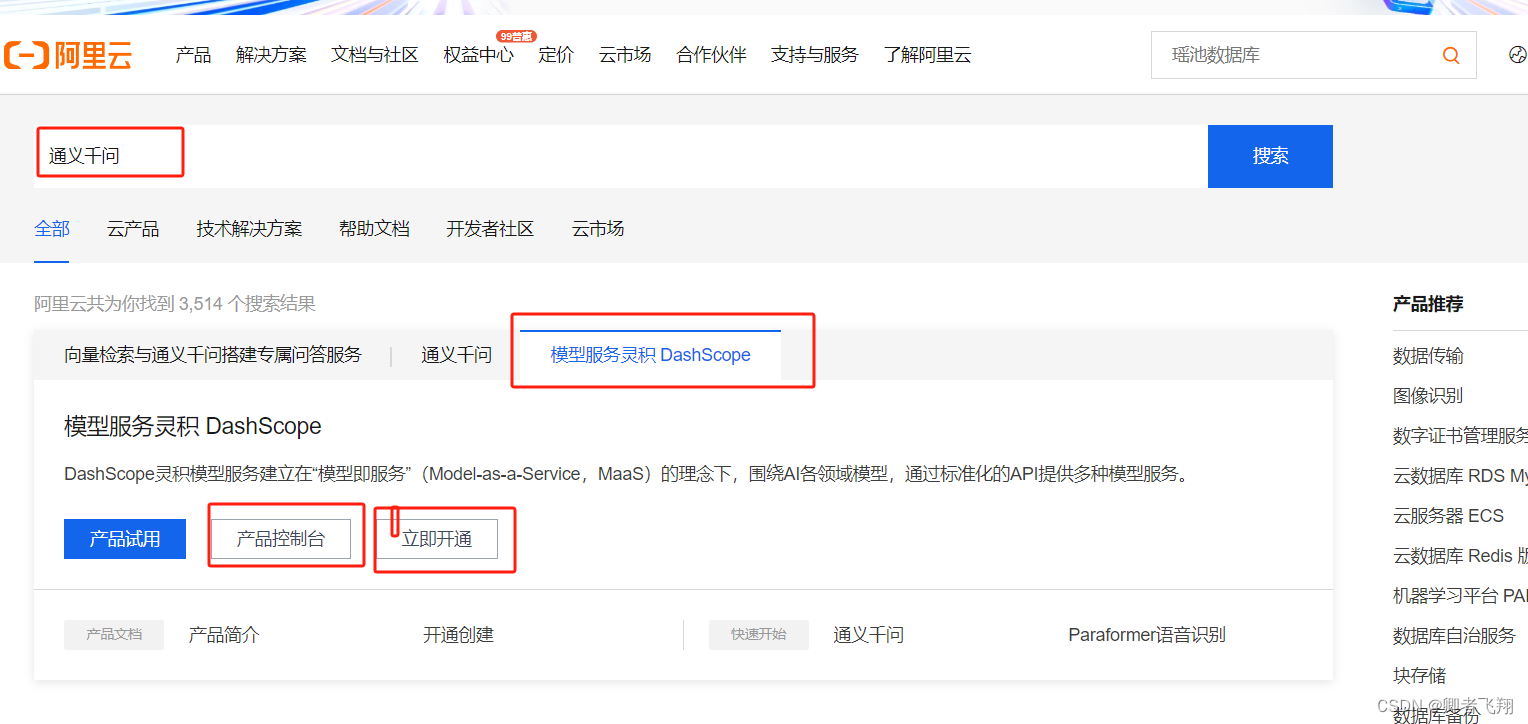Select the 全部 filter tab
This screenshot has width=1528, height=724.
(x=52, y=229)
